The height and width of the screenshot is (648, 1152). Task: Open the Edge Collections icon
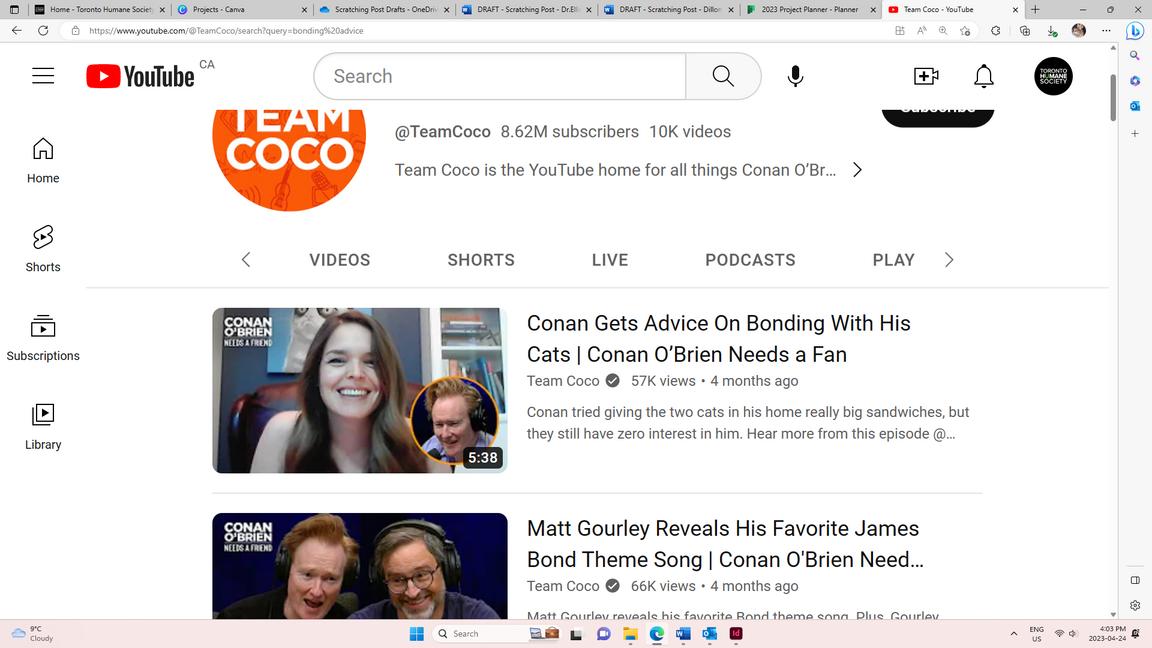1025,31
